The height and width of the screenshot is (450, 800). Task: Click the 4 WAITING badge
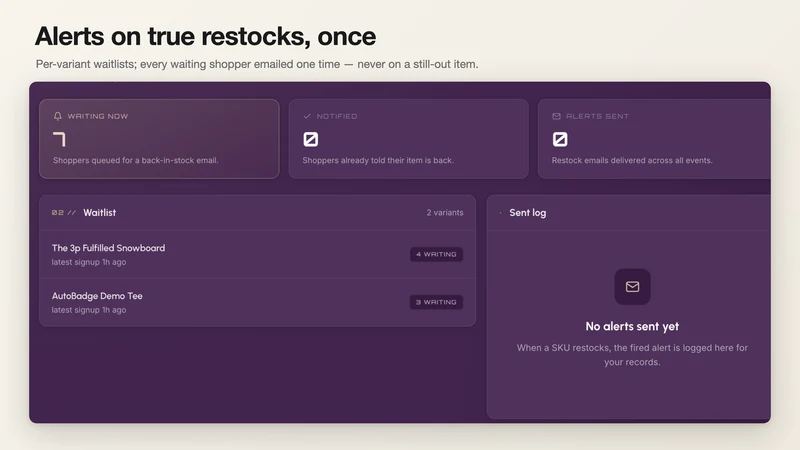click(436, 254)
